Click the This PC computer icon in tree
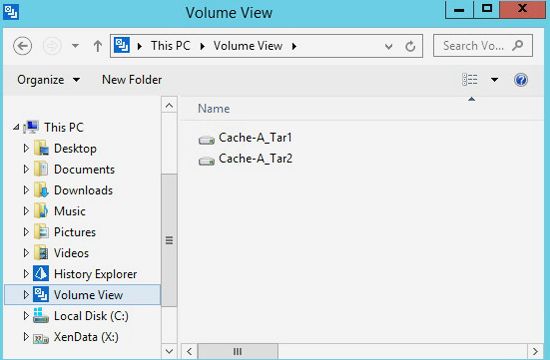550x360 pixels. [31, 127]
